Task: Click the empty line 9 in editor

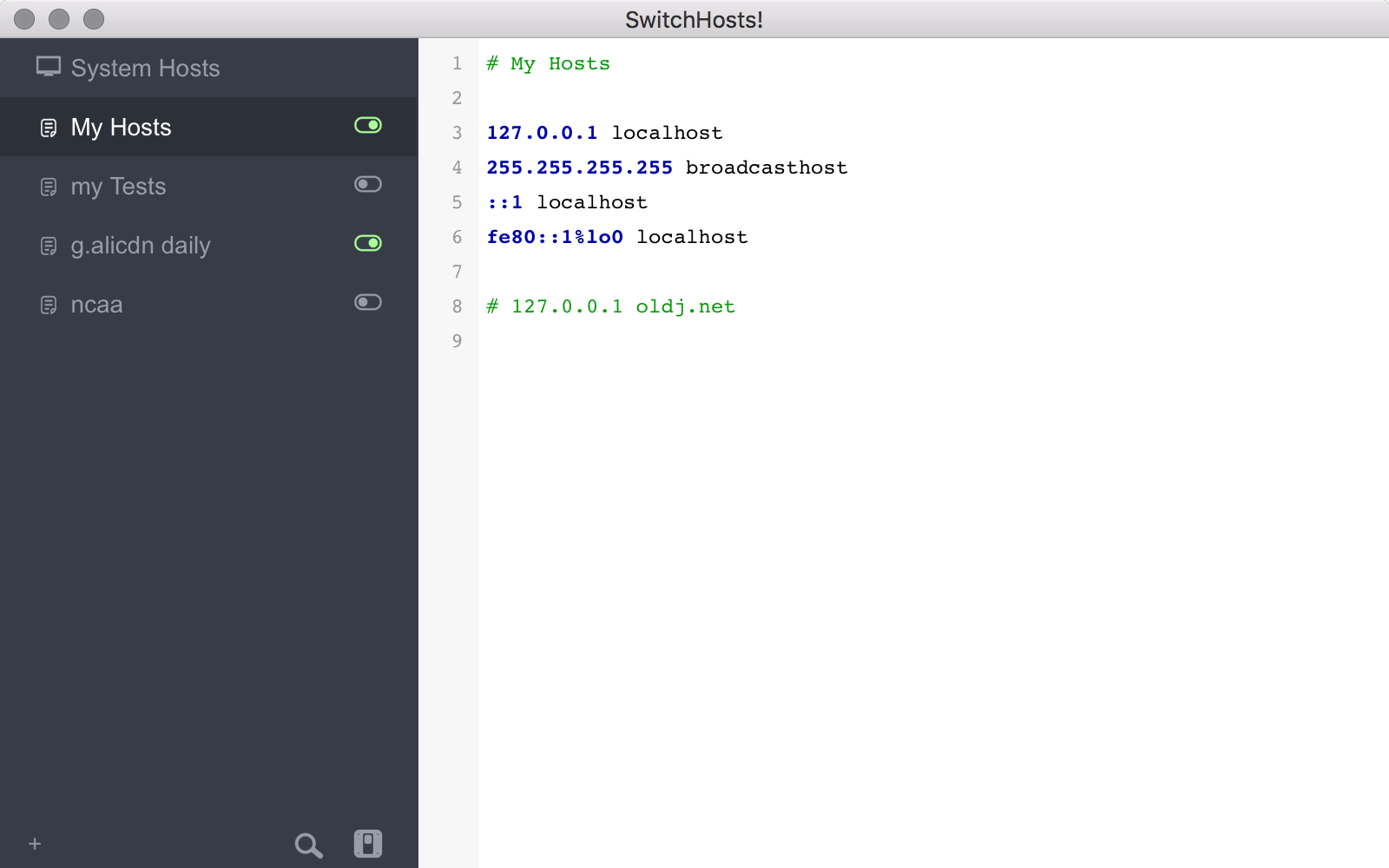Action: (781, 341)
